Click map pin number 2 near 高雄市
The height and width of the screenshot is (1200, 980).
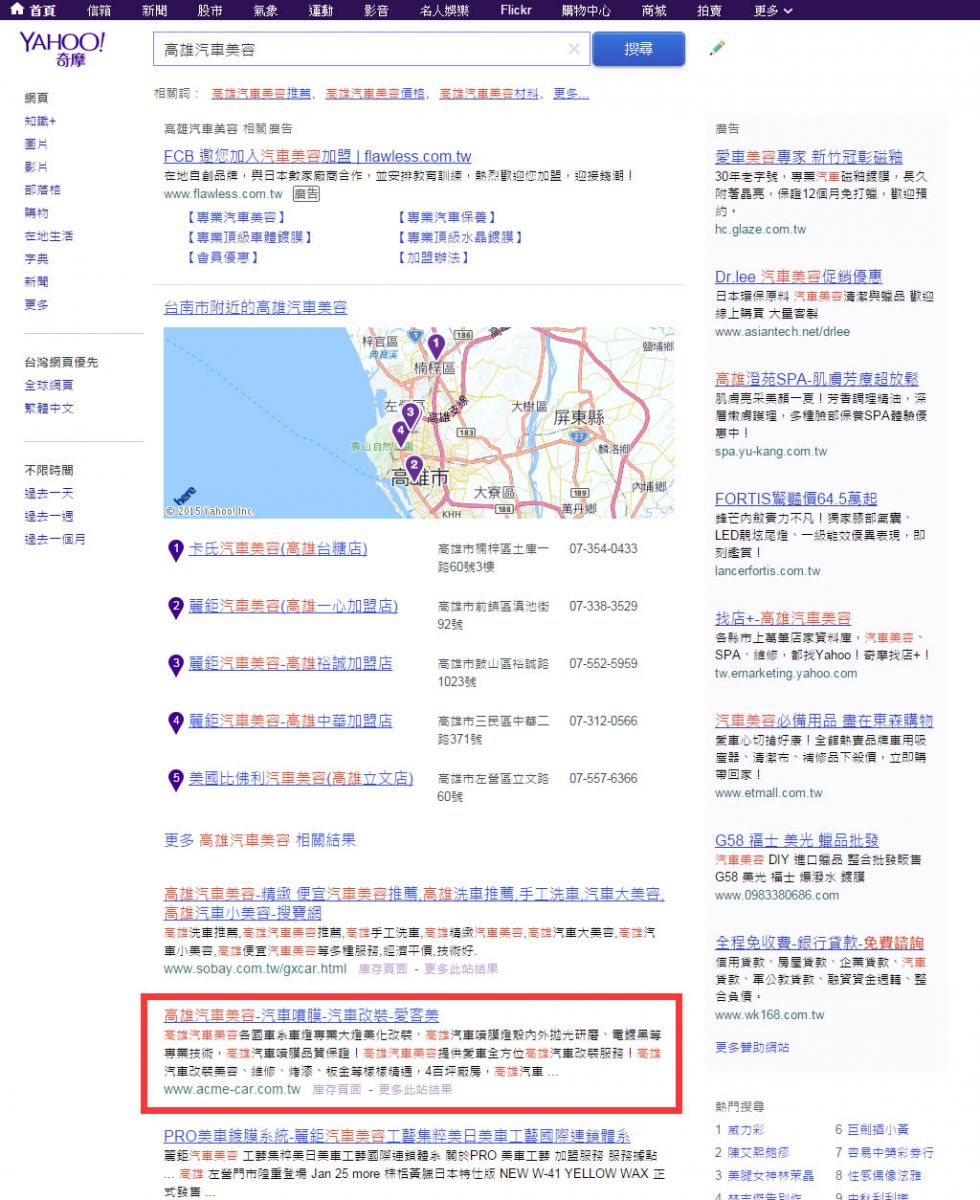[x=414, y=466]
